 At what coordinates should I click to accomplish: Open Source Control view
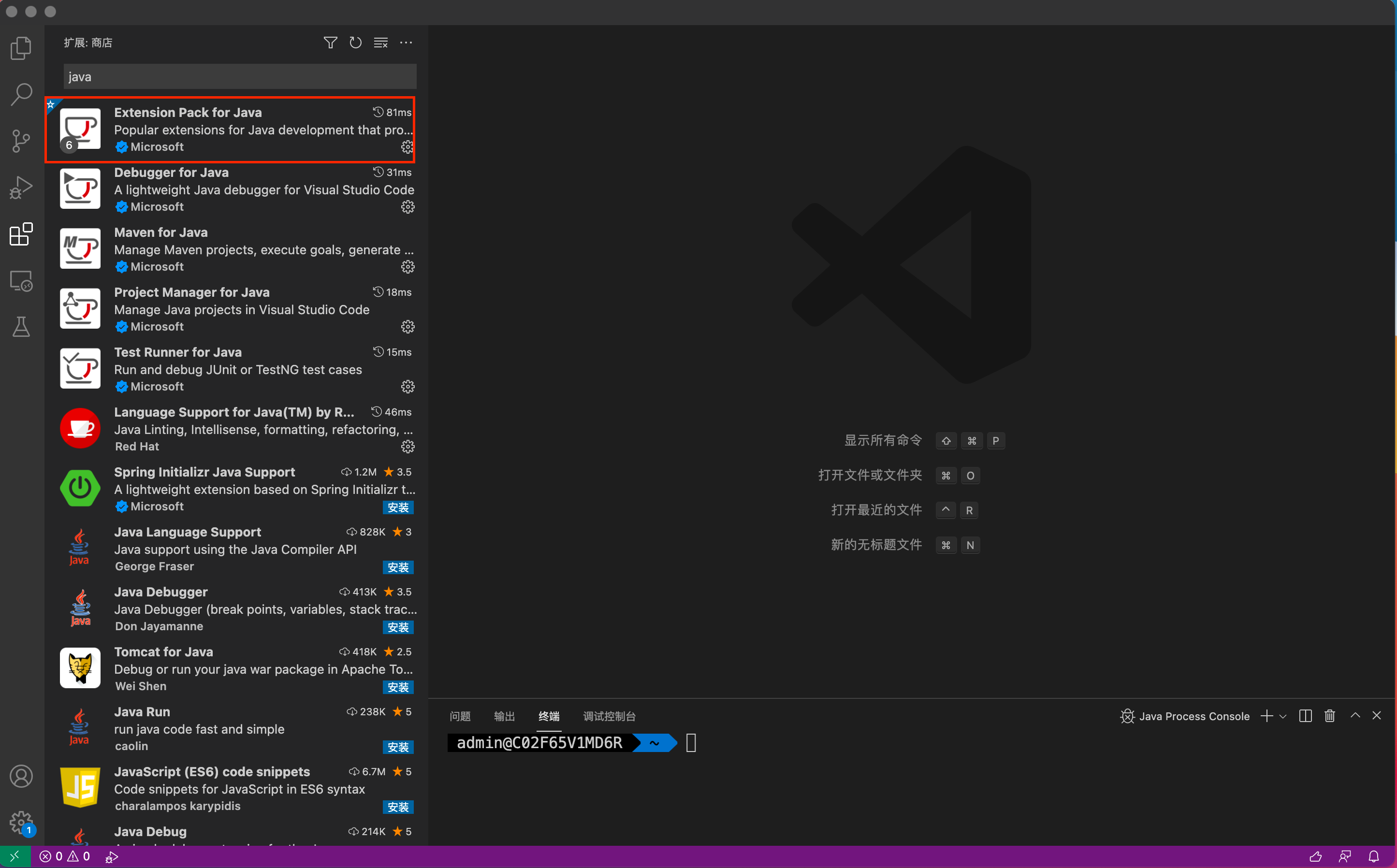[x=21, y=141]
